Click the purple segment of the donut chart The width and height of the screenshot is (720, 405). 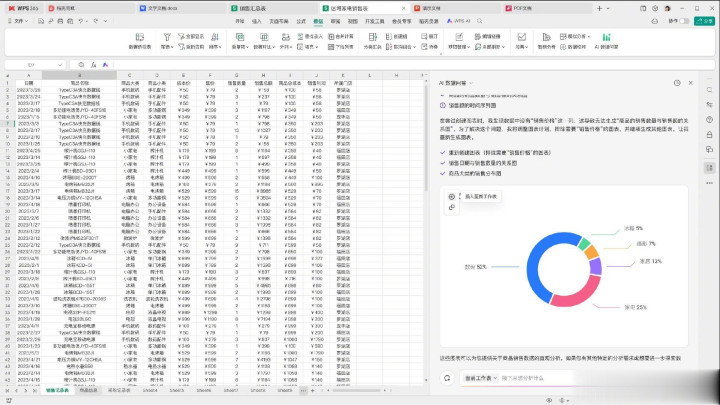click(x=596, y=266)
